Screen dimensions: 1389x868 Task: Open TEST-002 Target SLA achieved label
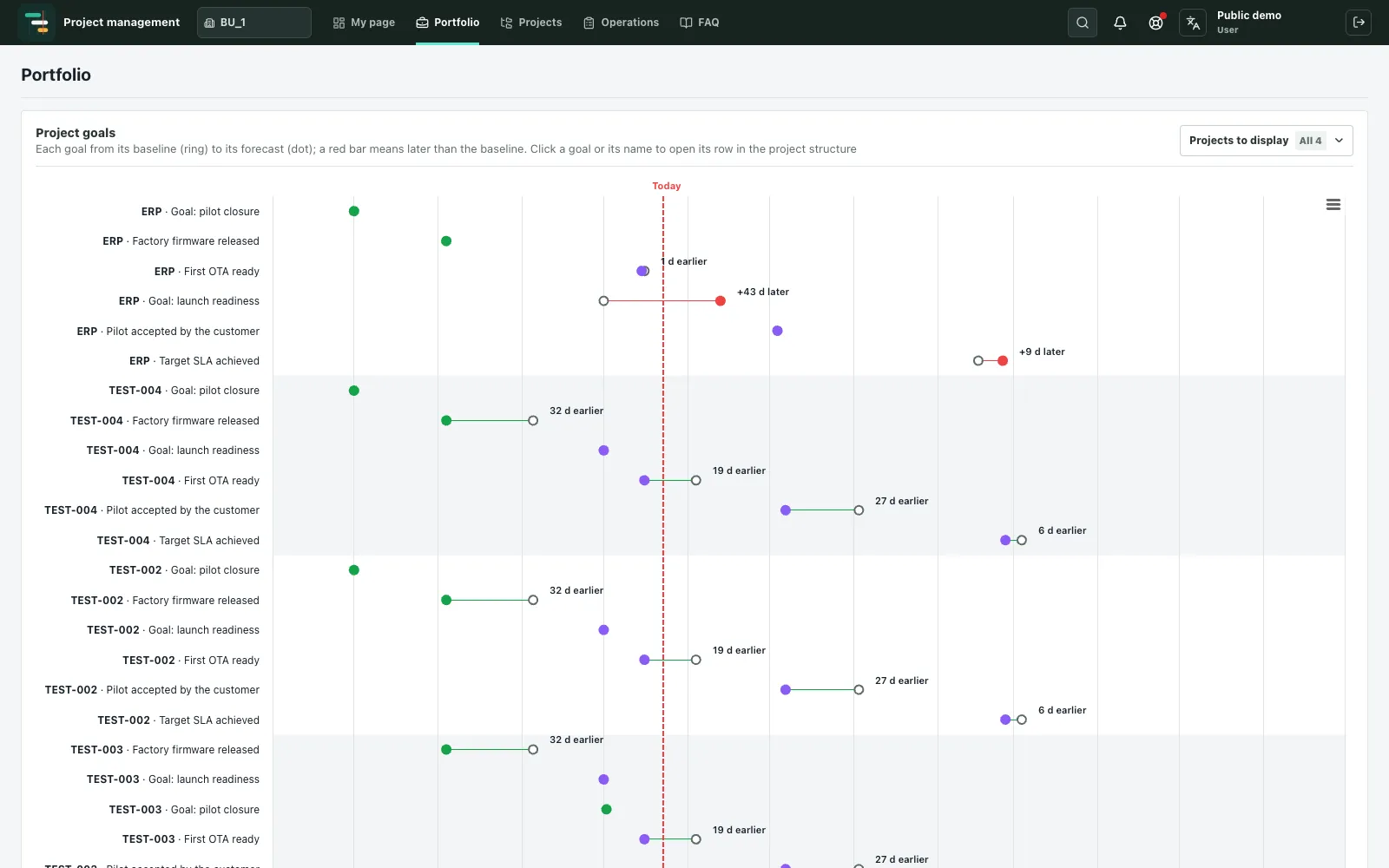[178, 720]
